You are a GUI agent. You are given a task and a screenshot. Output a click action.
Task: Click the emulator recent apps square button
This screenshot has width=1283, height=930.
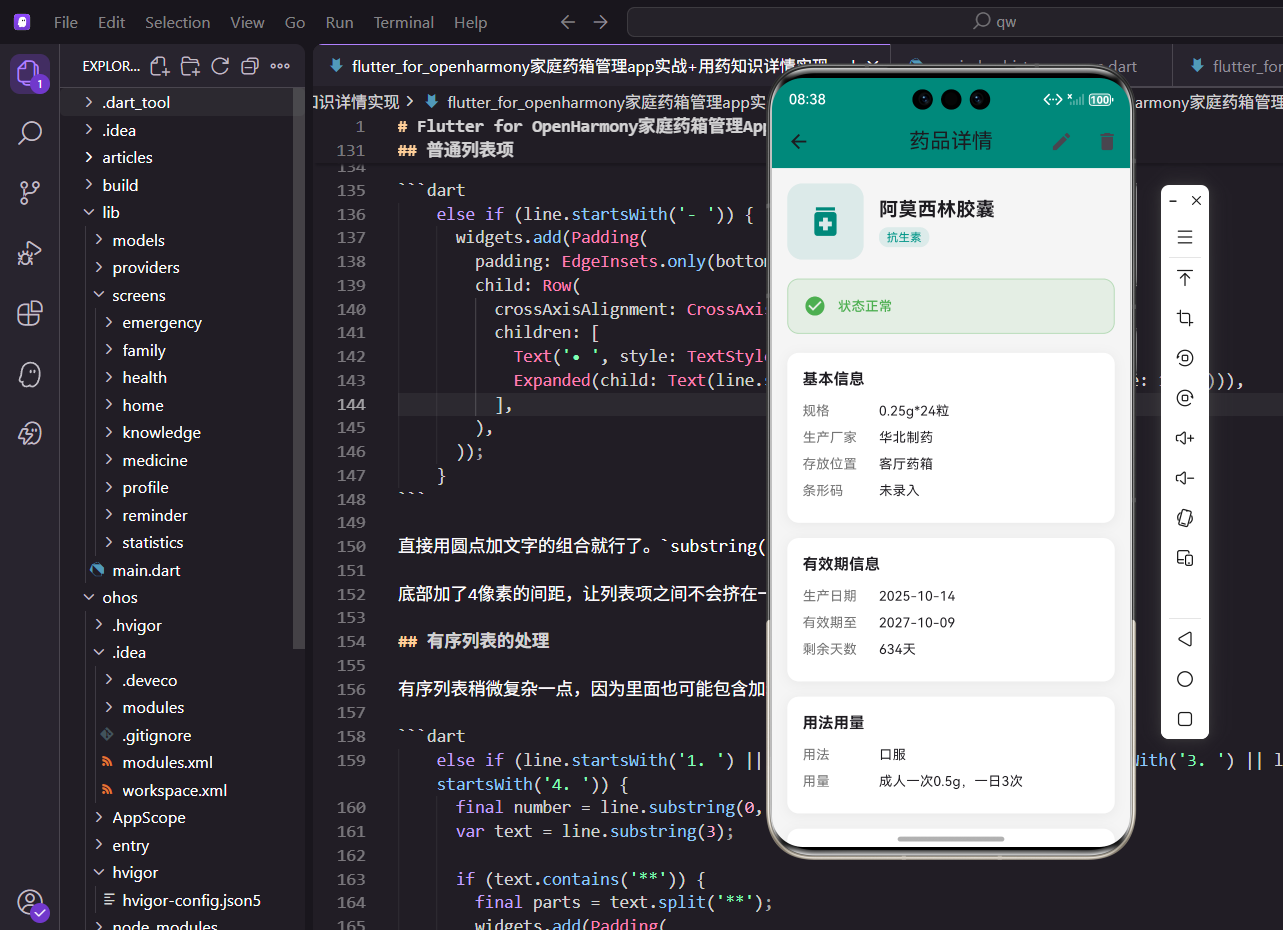point(1185,719)
